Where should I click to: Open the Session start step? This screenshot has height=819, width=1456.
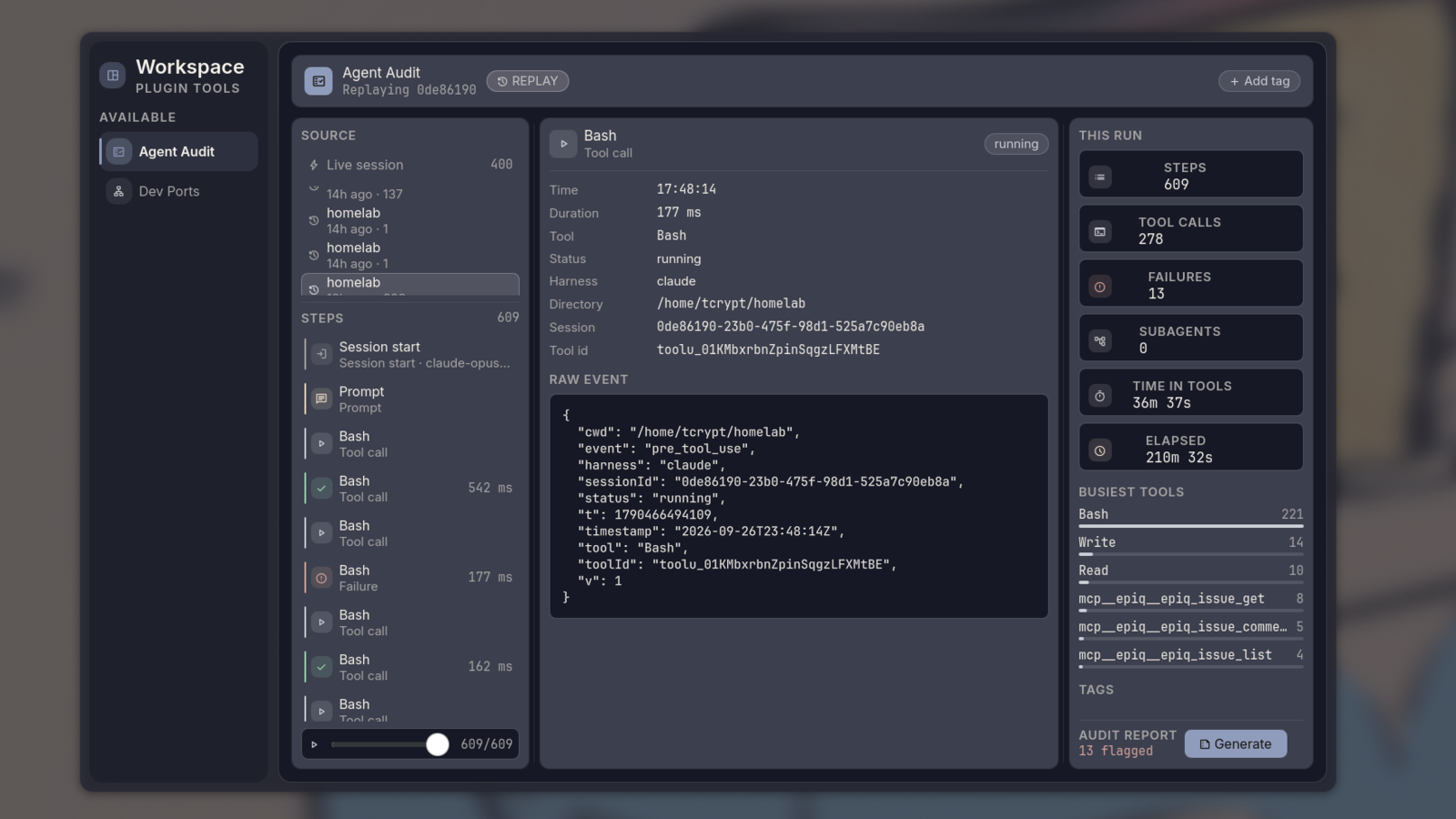[410, 354]
